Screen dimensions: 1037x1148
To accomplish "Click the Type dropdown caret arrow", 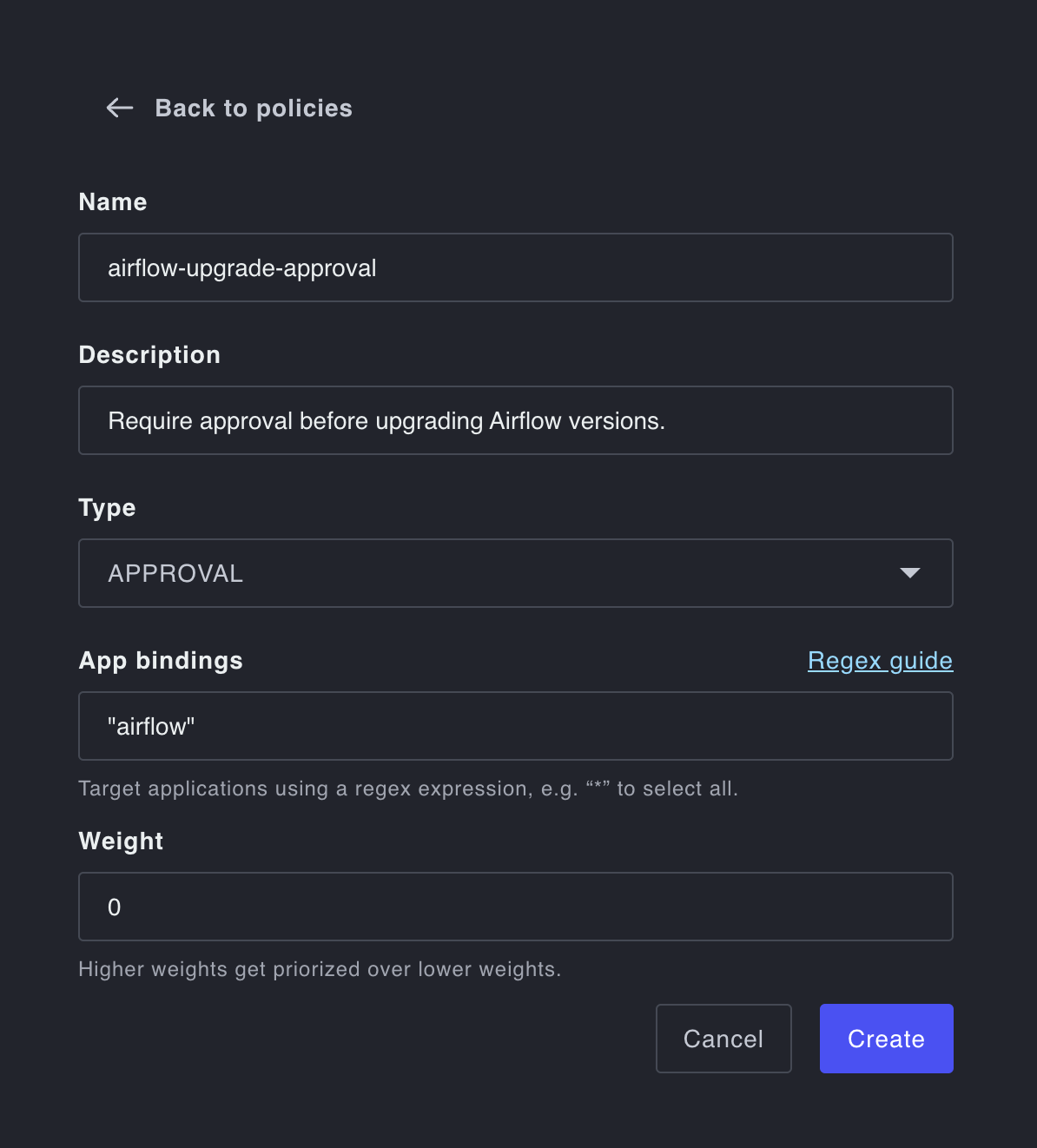I will (x=909, y=573).
